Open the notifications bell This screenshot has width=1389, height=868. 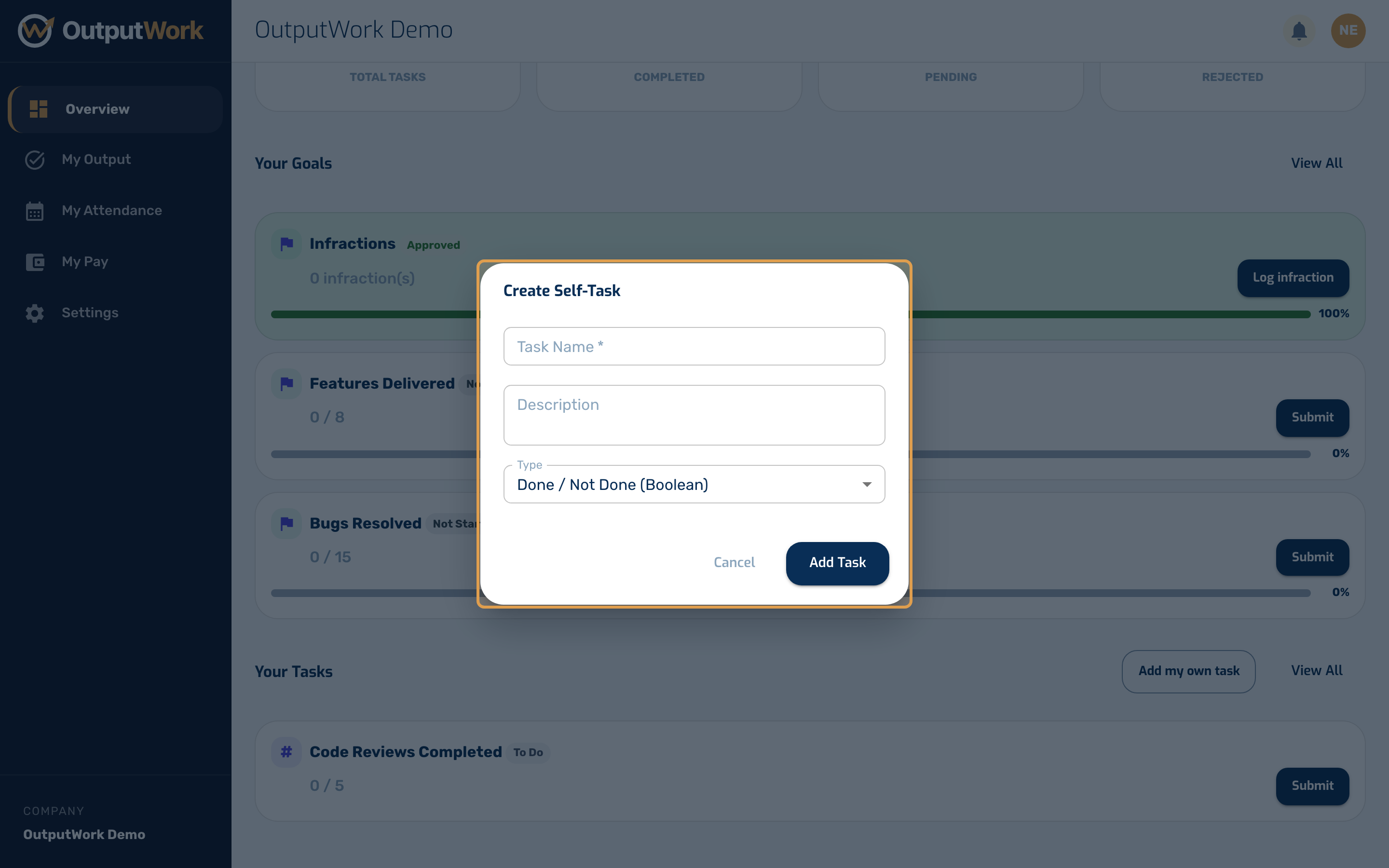[x=1299, y=30]
